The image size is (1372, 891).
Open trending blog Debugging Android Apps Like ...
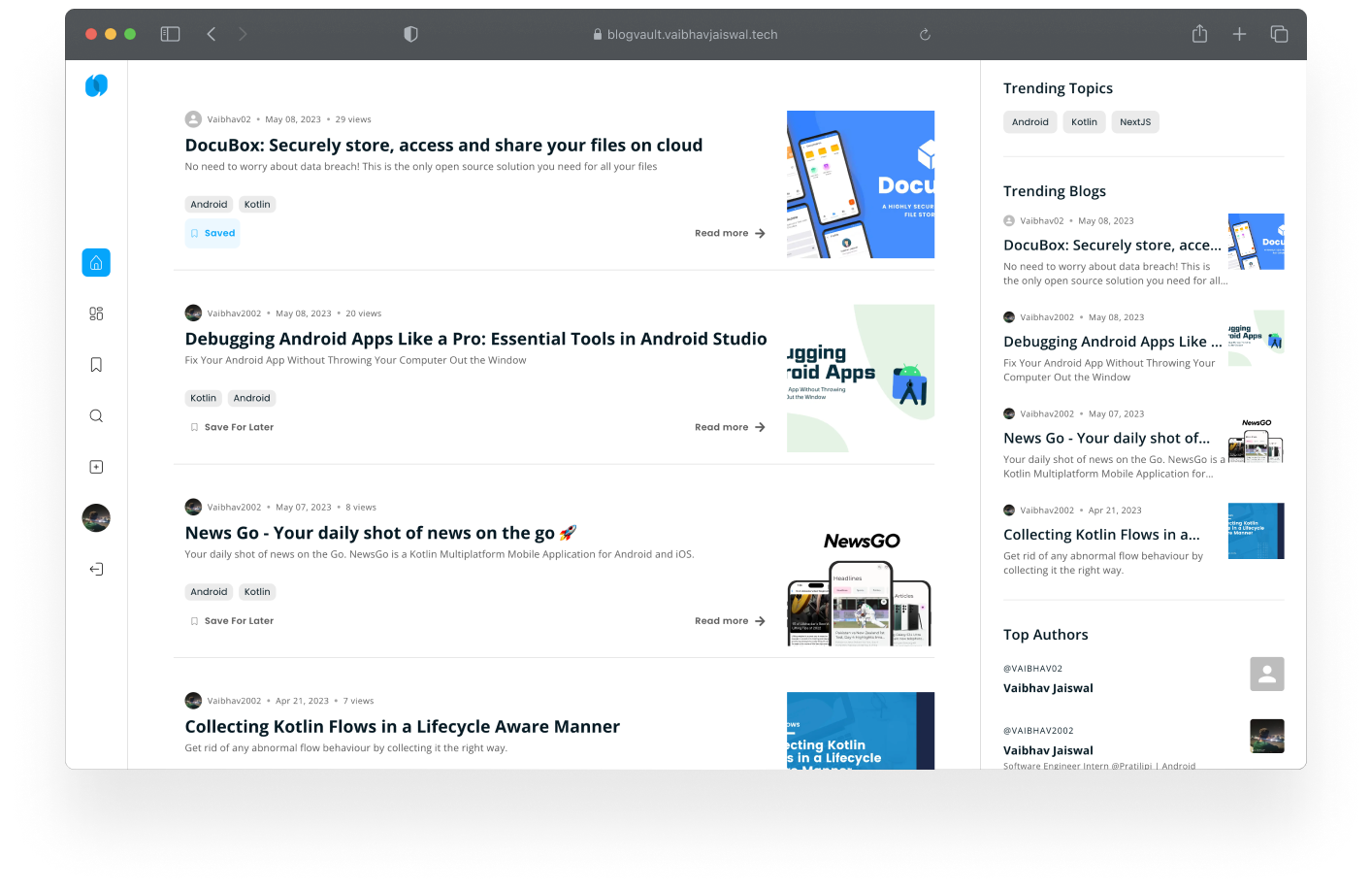[1112, 342]
